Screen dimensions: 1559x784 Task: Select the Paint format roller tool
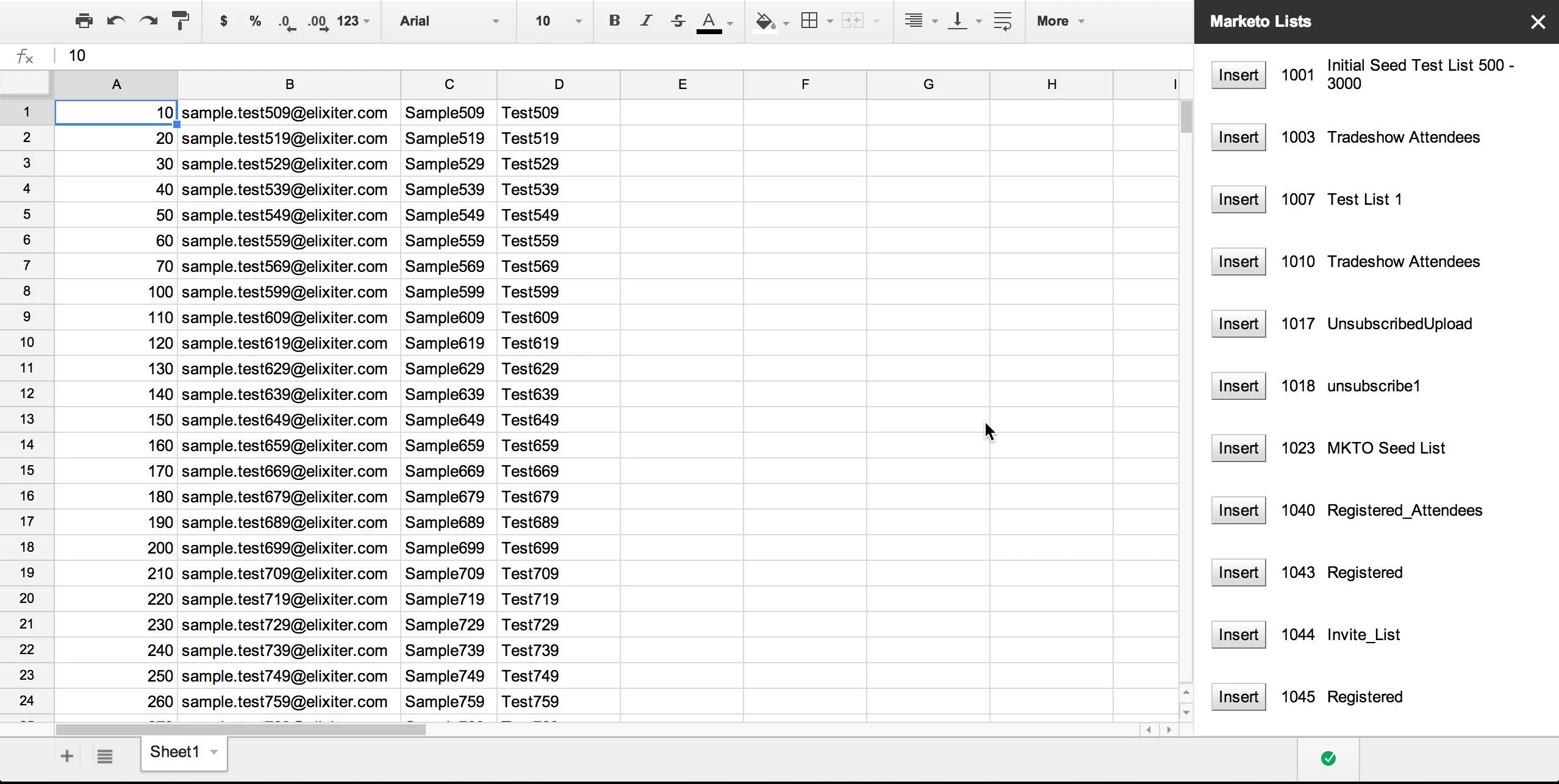click(181, 21)
